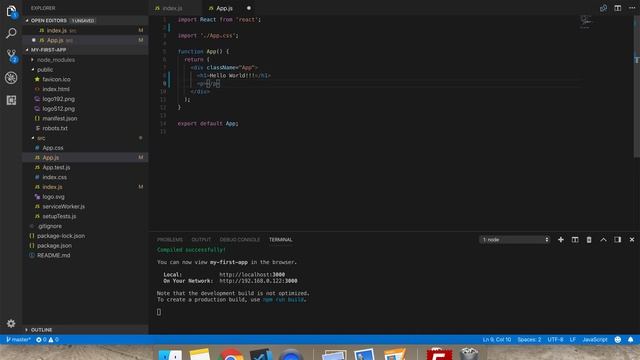Create a new terminal with plus icon
Image resolution: width=640 pixels, height=360 pixels.
pos(561,240)
